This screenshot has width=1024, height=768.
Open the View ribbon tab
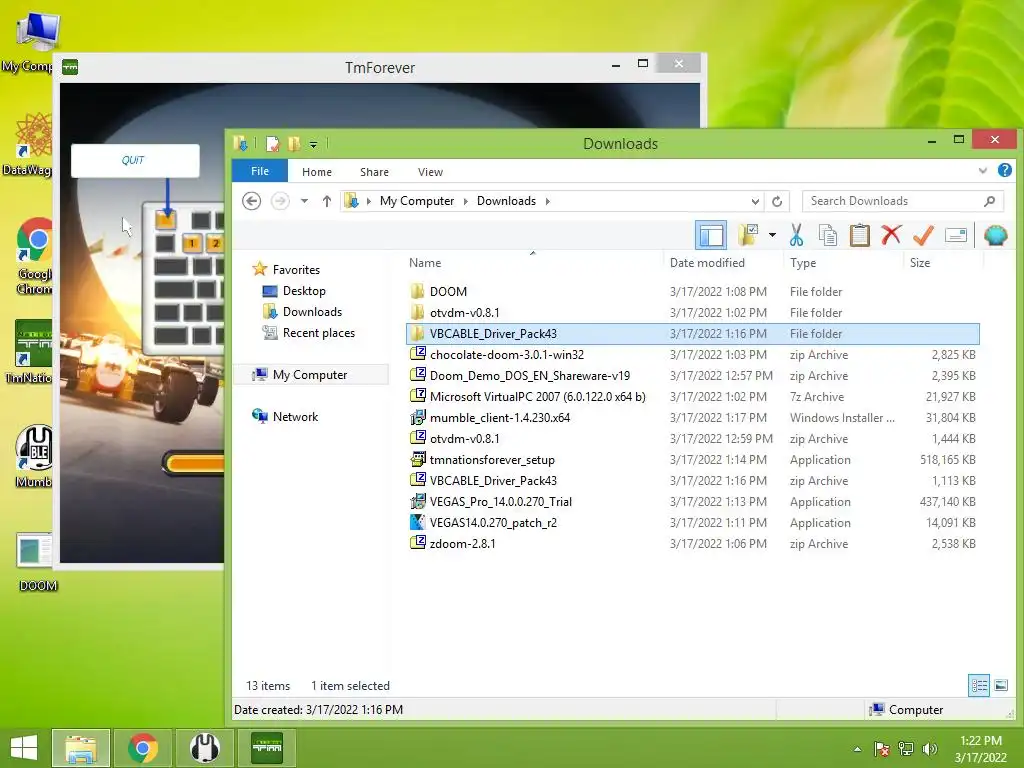[x=430, y=172]
